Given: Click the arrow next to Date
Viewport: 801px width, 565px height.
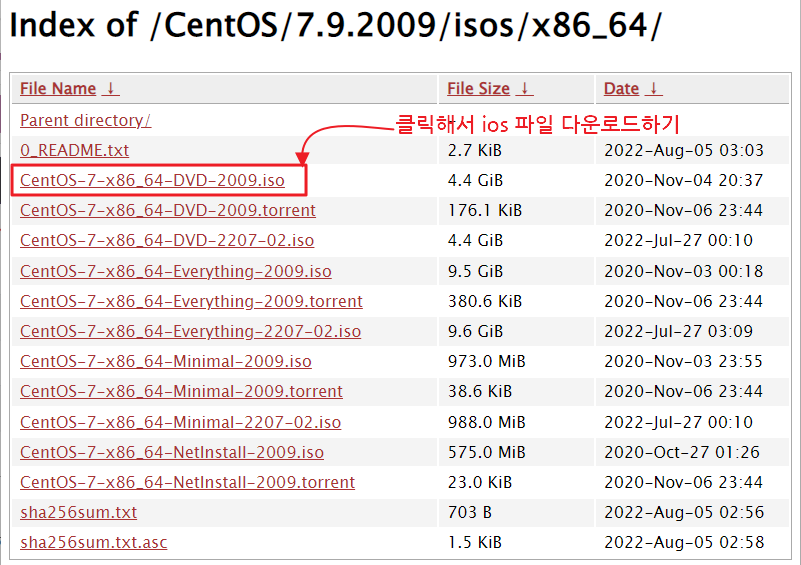Looking at the screenshot, I should click(x=653, y=88).
